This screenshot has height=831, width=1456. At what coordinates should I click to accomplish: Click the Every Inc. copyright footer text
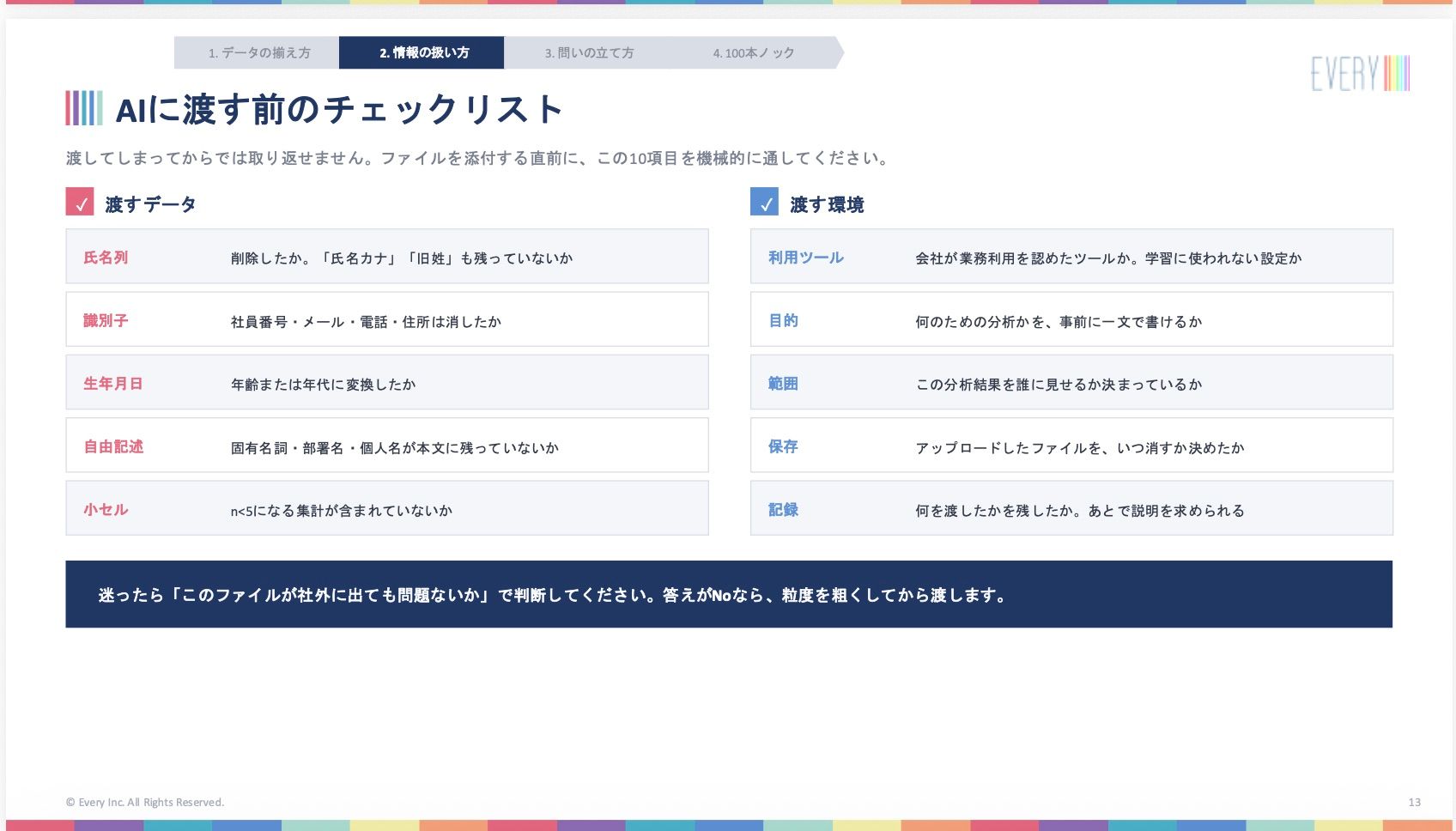[144, 802]
